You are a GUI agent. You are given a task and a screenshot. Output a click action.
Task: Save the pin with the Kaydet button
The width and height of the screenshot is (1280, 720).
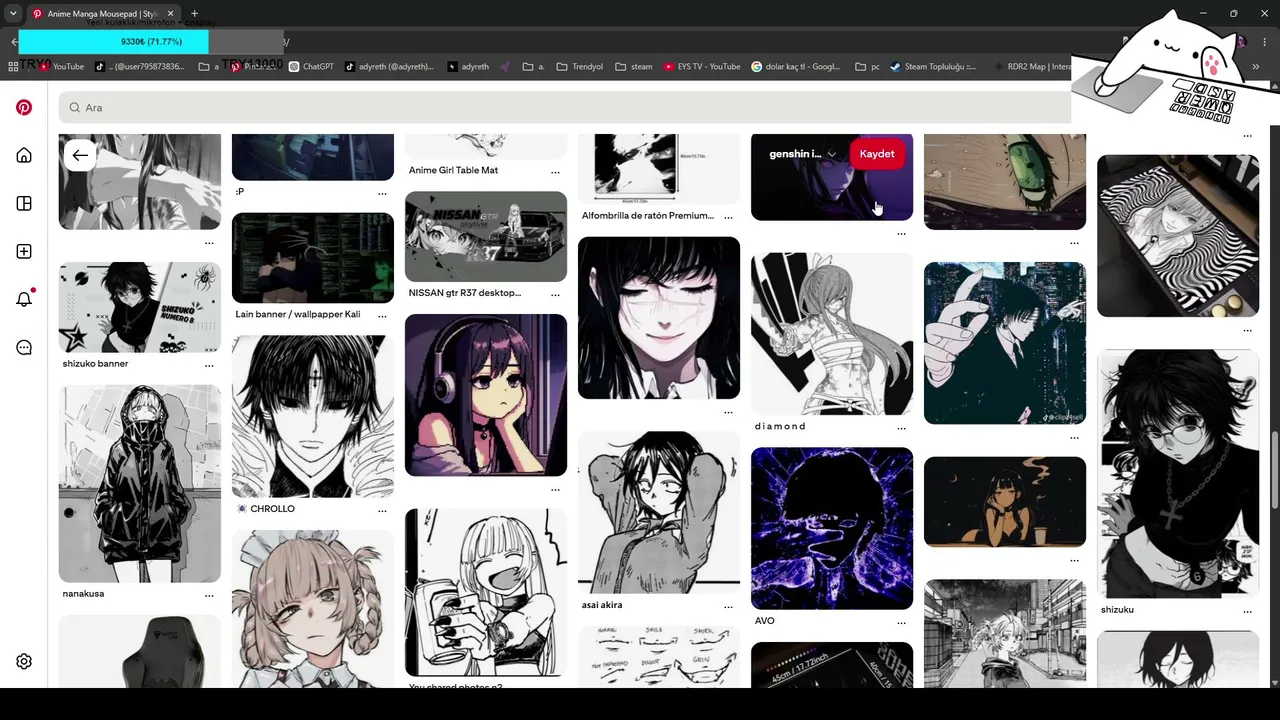877,154
